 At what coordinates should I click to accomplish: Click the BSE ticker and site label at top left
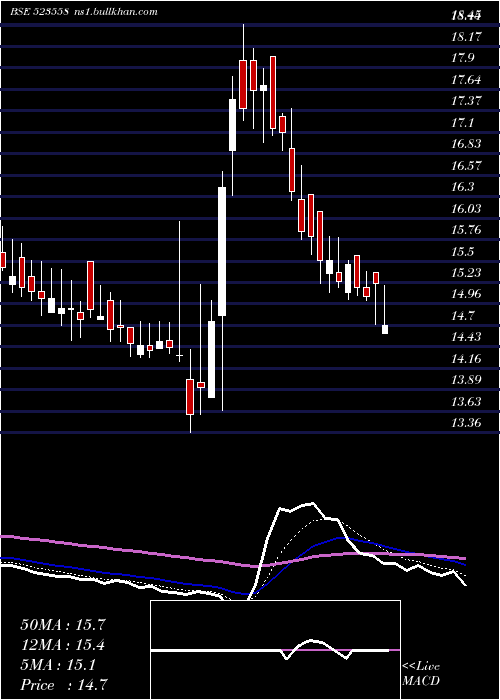click(x=84, y=12)
